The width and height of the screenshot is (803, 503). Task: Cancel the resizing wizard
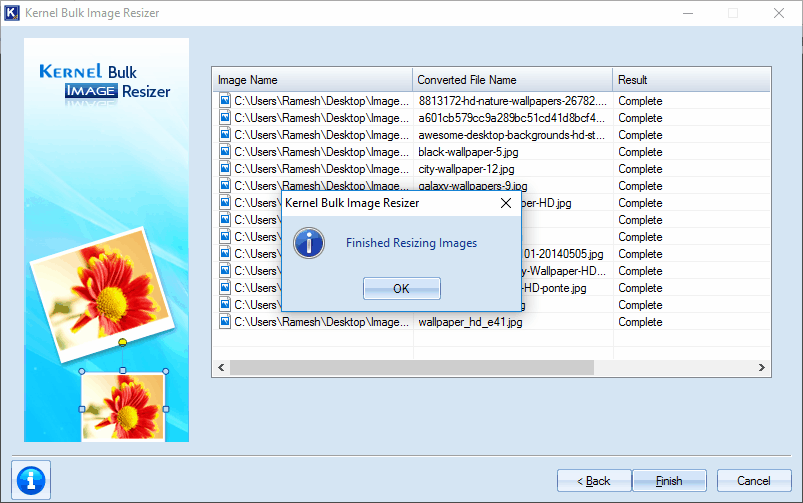click(754, 480)
